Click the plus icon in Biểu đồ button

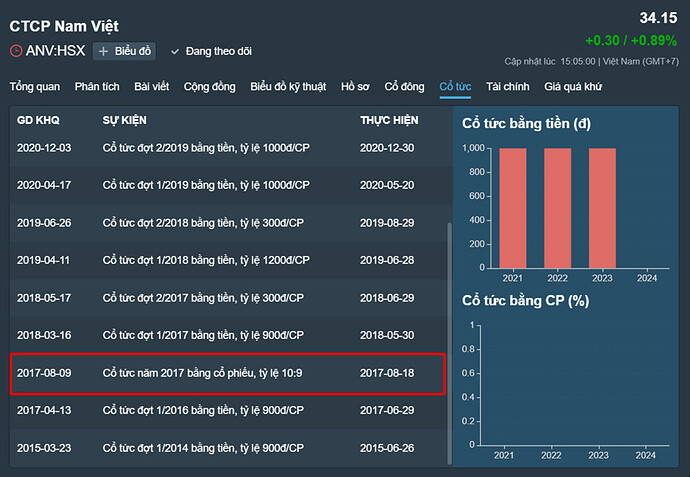pos(103,51)
